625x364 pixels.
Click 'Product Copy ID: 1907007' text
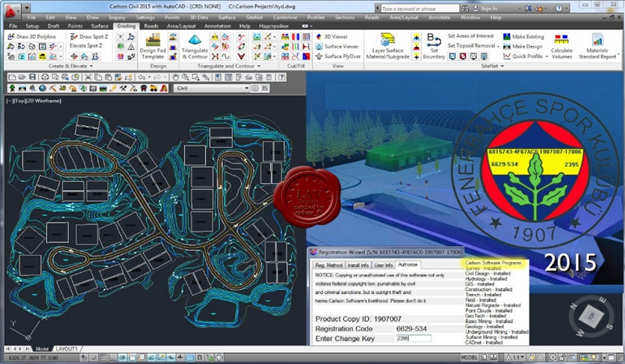358,319
